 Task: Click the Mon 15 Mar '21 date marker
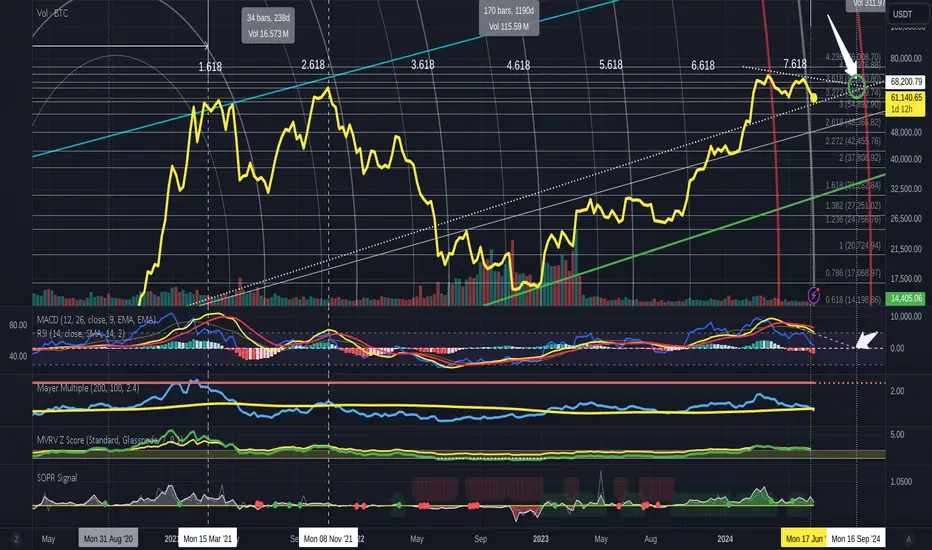tap(207, 539)
